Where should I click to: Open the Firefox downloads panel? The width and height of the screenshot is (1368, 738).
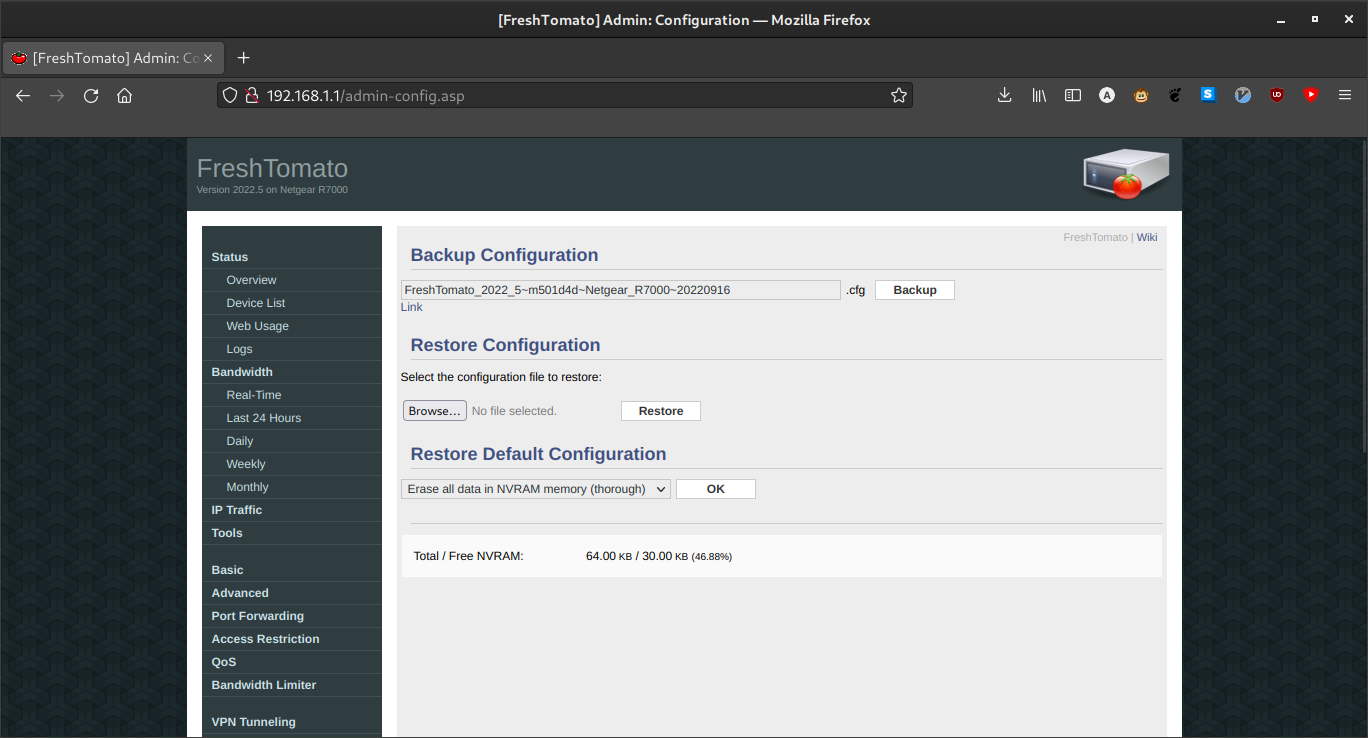click(1005, 95)
